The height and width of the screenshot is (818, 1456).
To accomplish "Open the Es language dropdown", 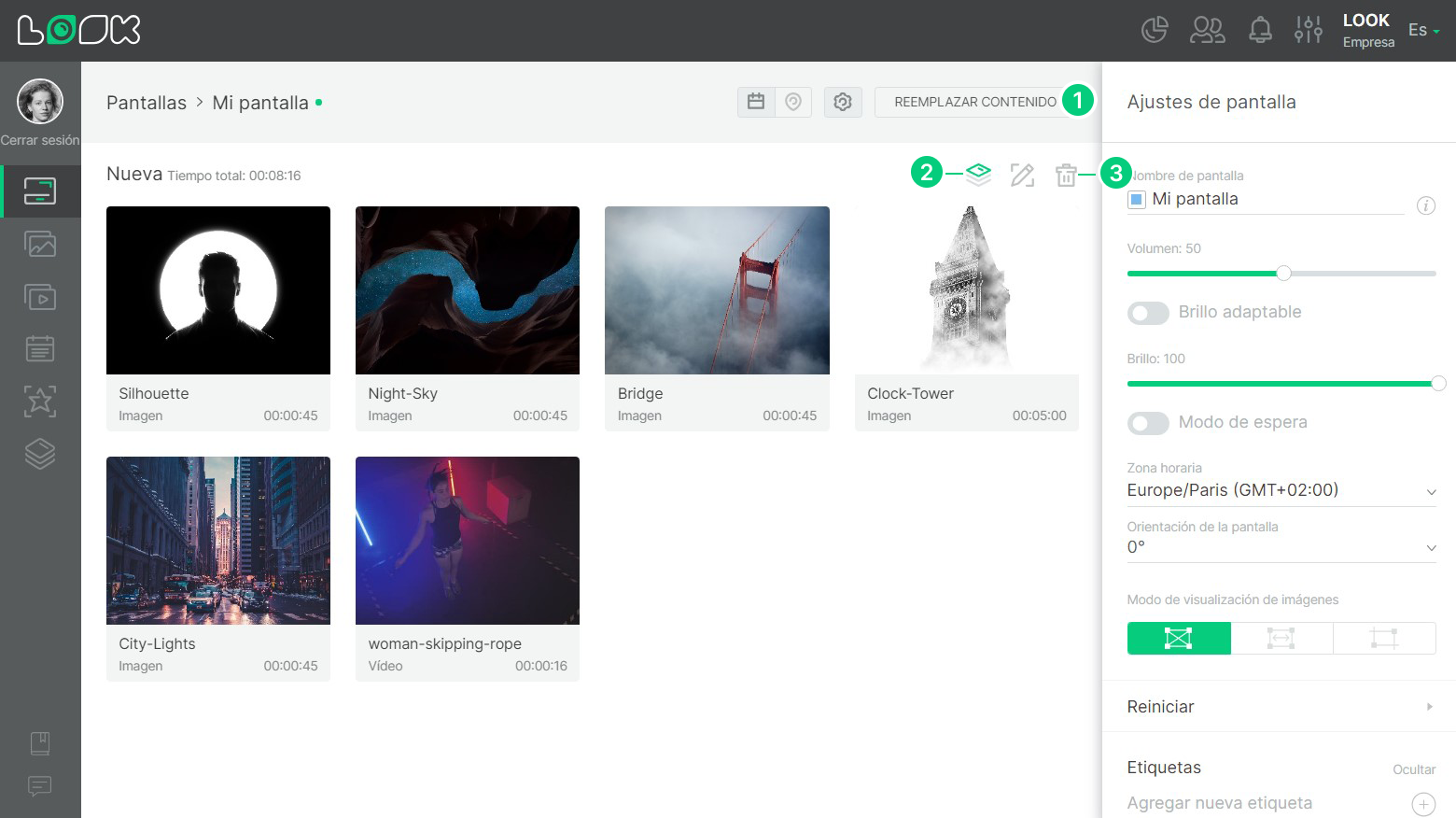I will [x=1423, y=30].
